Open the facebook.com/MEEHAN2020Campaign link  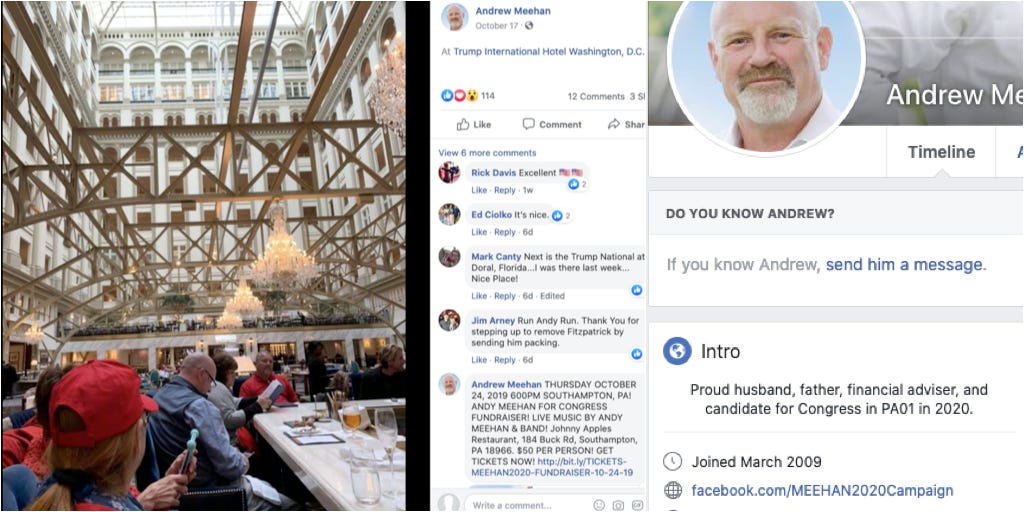click(x=822, y=490)
